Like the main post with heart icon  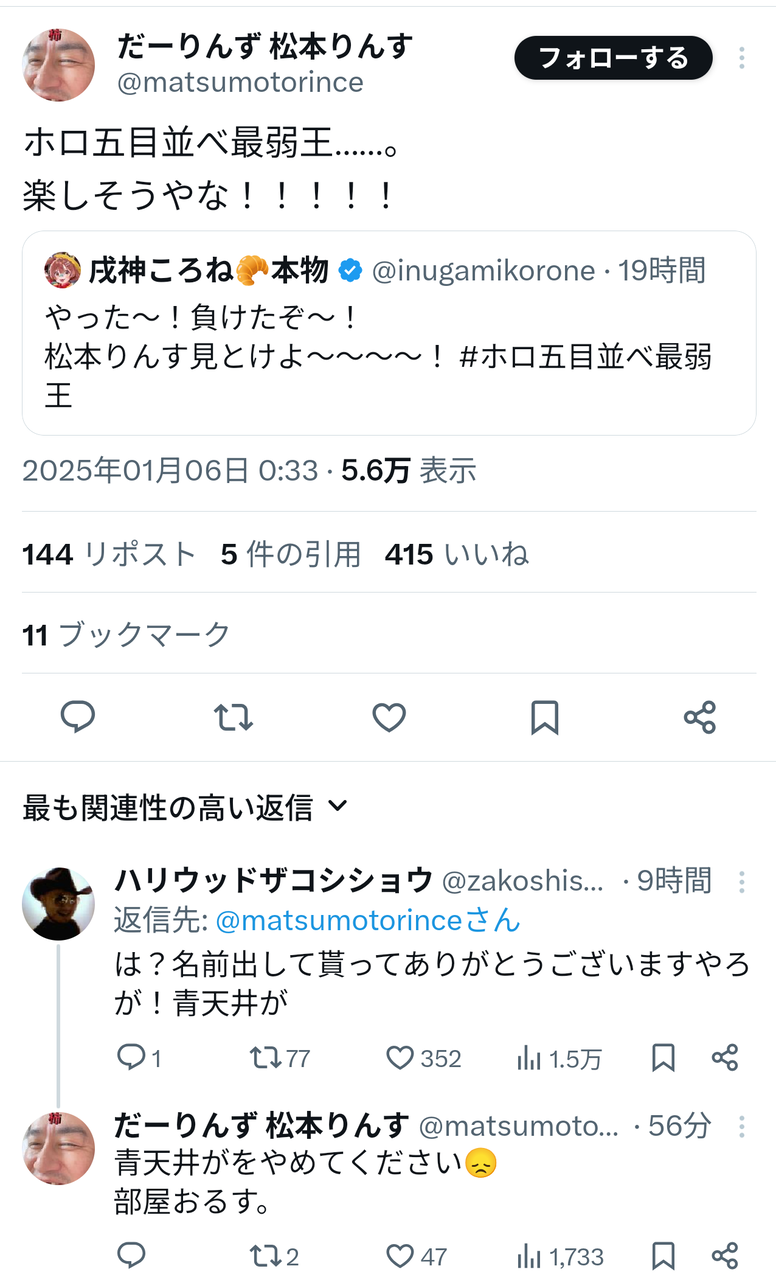click(389, 717)
